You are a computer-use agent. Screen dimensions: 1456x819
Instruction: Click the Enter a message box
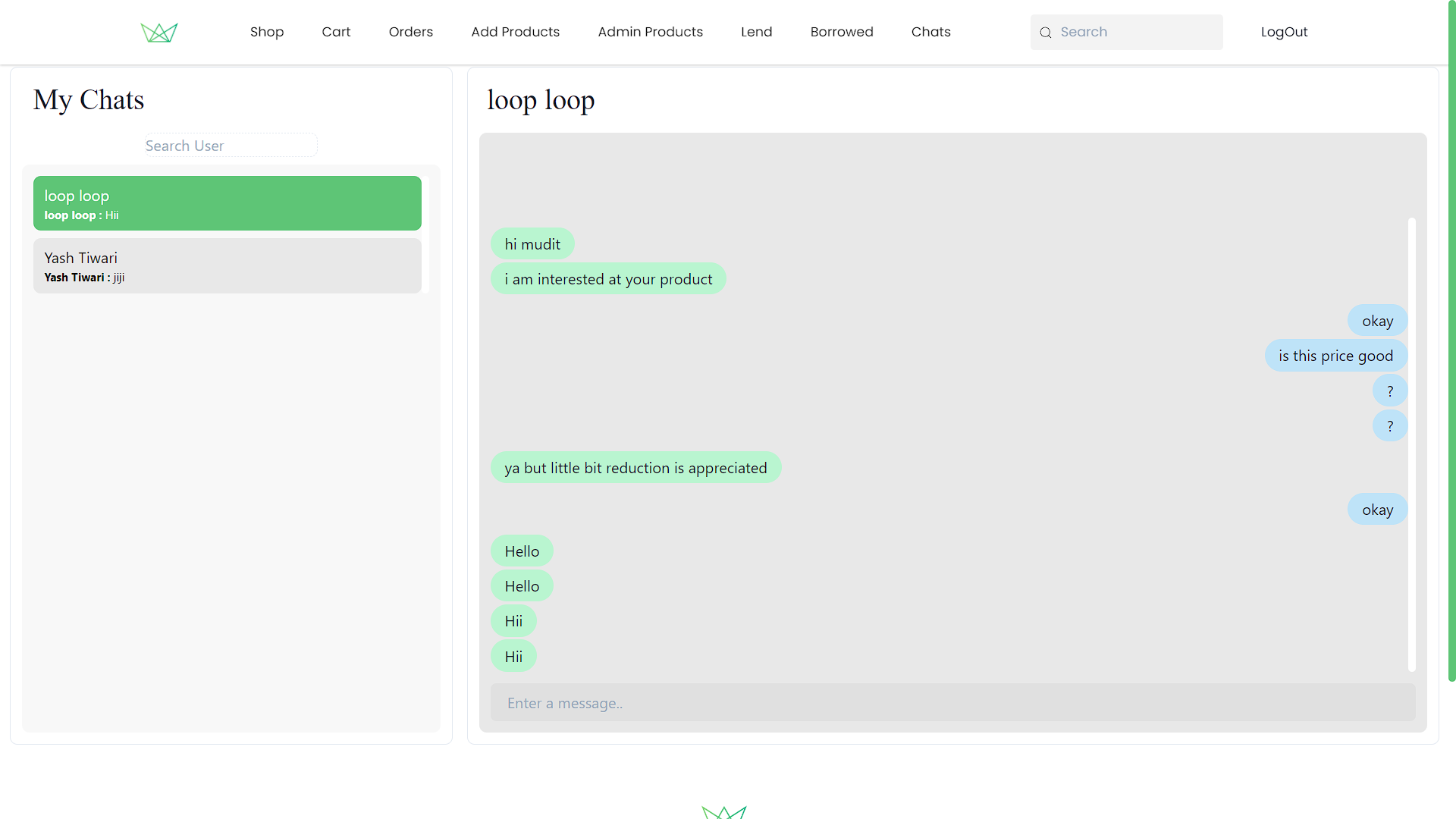point(953,703)
